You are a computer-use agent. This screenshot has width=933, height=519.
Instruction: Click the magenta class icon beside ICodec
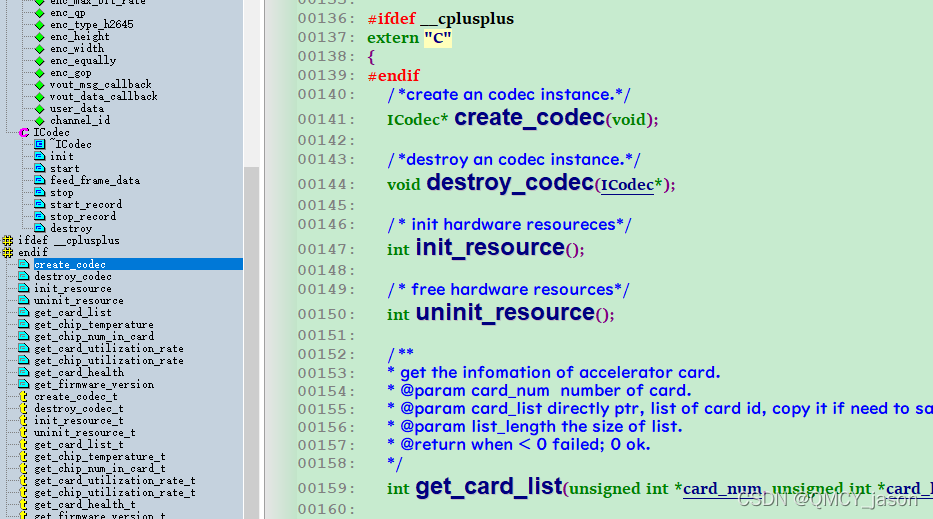point(24,133)
